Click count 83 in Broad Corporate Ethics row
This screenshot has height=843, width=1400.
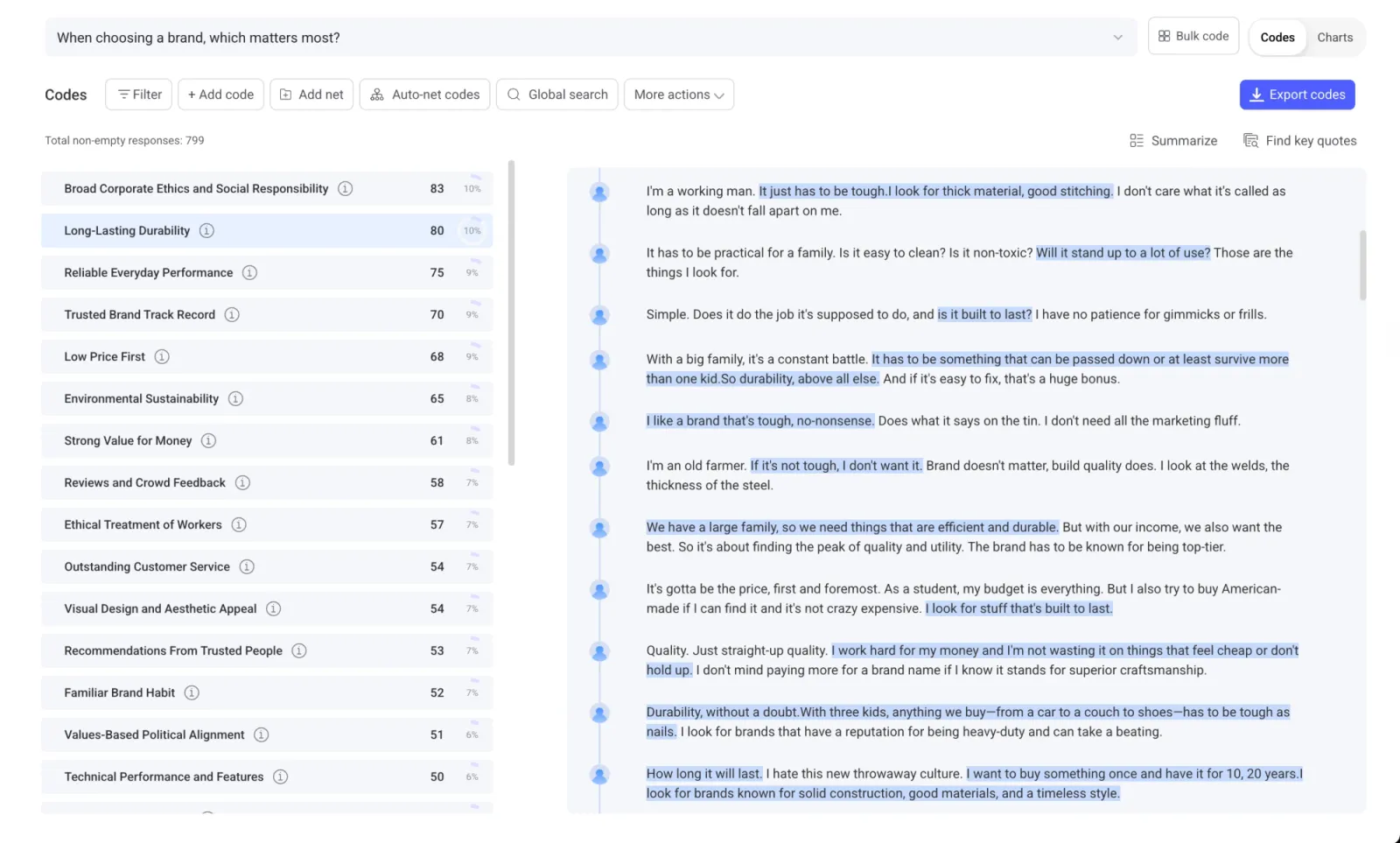pos(437,188)
